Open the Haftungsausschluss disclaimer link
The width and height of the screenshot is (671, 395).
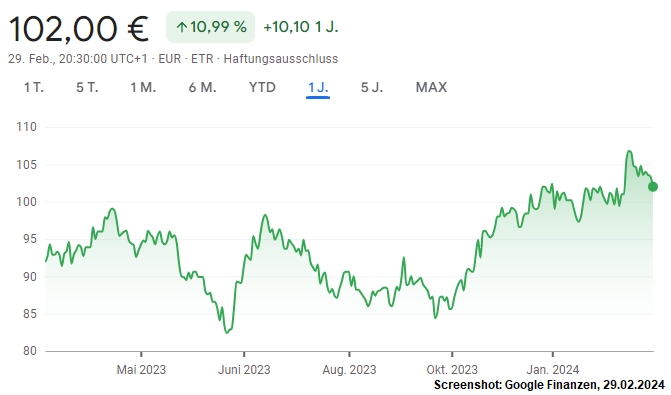281,59
